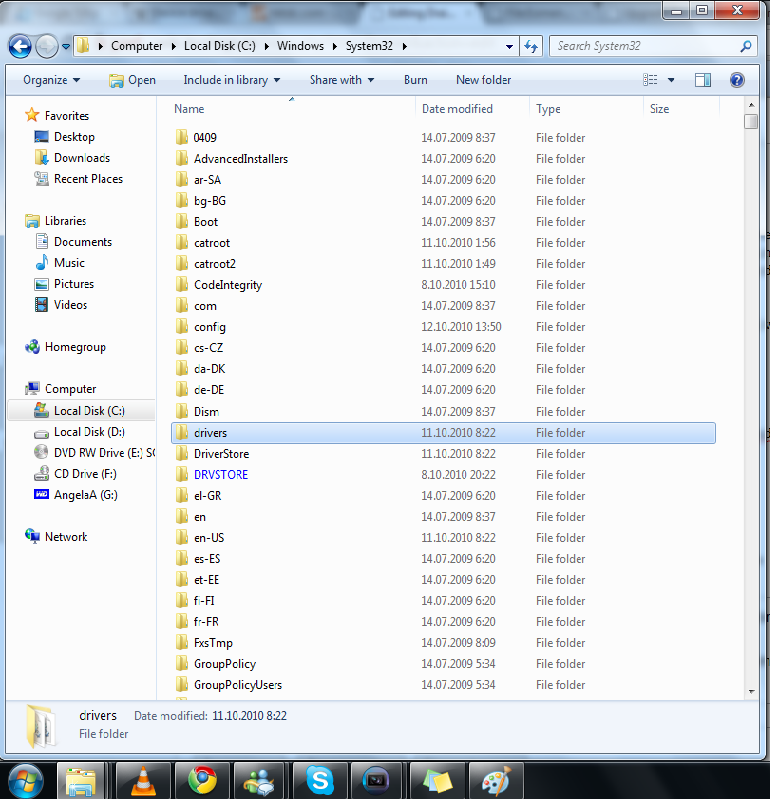Viewport: 770px width, 799px height.
Task: Open Help with the question mark icon
Action: tap(737, 80)
